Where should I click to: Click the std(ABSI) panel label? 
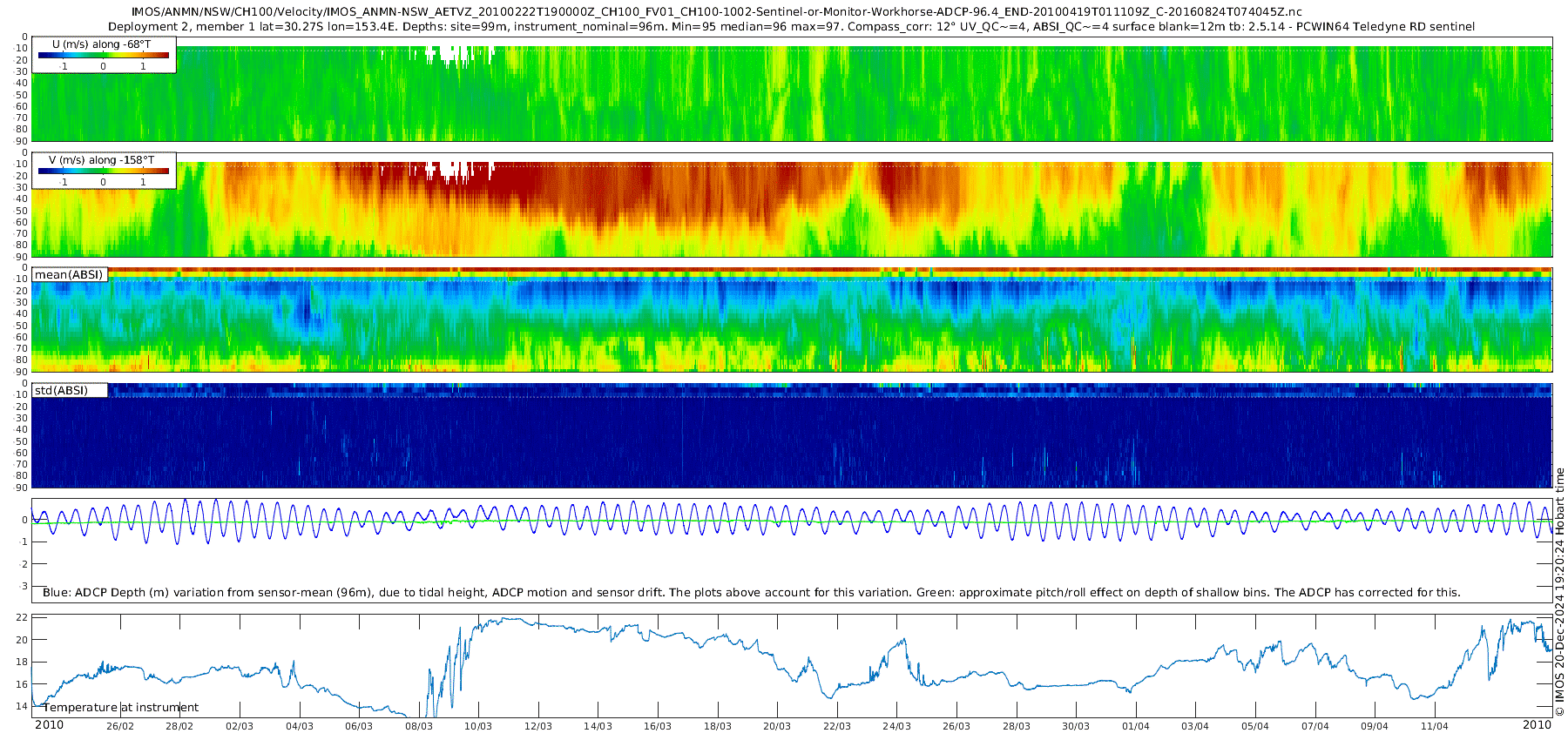pos(61,391)
